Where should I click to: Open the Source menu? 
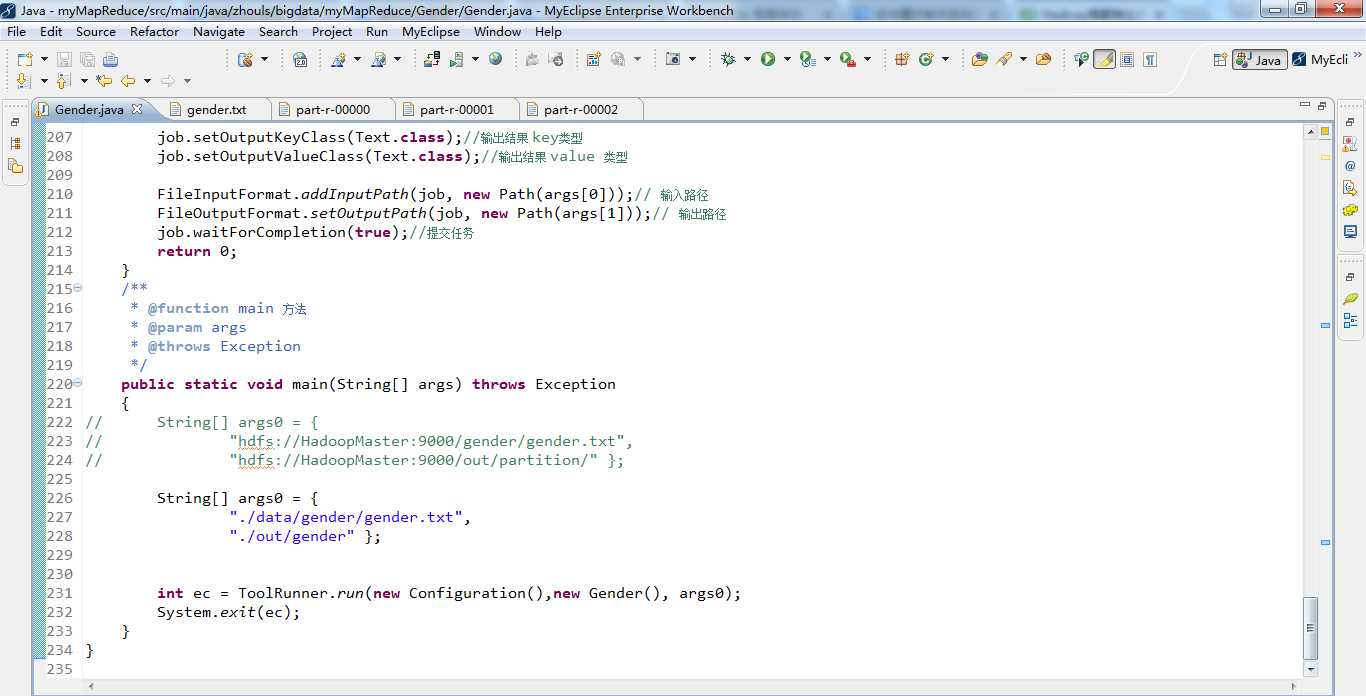(x=96, y=31)
